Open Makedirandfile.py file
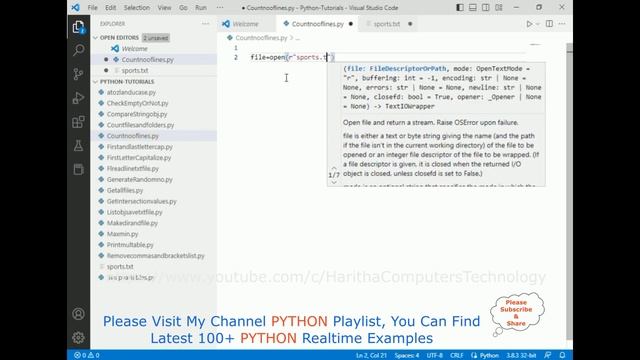 click(x=132, y=223)
